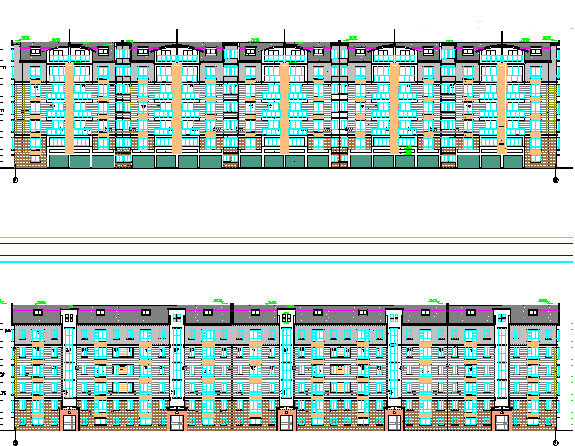The width and height of the screenshot is (575, 446).
Task: Click right axis bubble under lower elevation
Action: [556, 443]
